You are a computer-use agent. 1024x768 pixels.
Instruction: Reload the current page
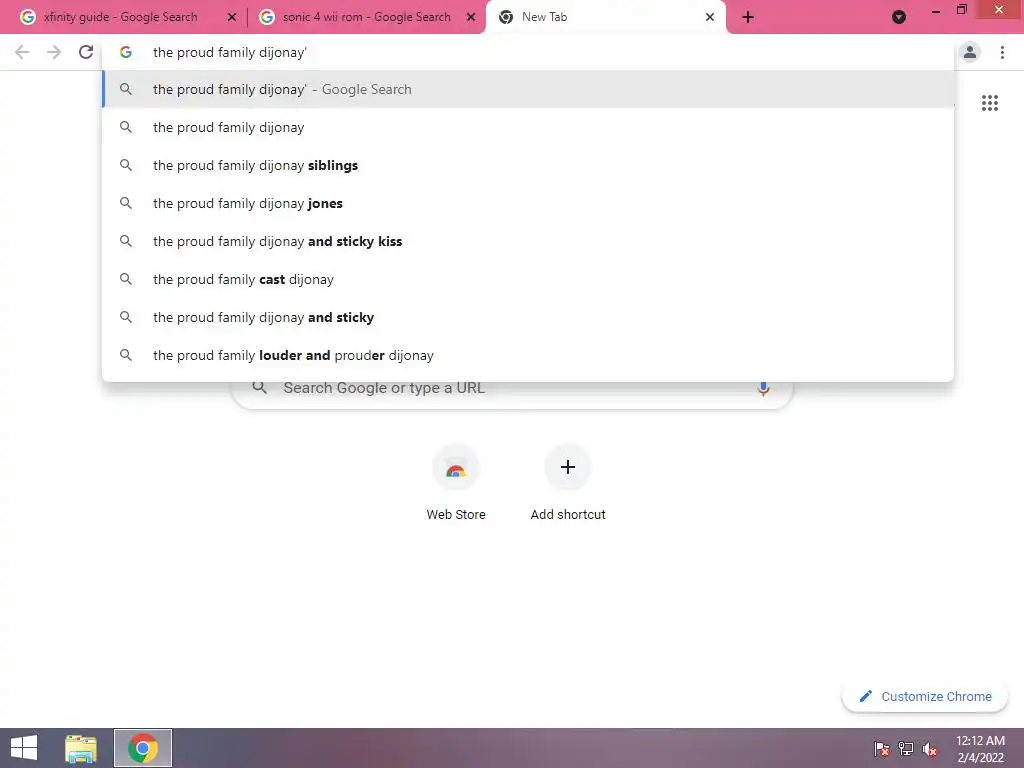point(86,52)
